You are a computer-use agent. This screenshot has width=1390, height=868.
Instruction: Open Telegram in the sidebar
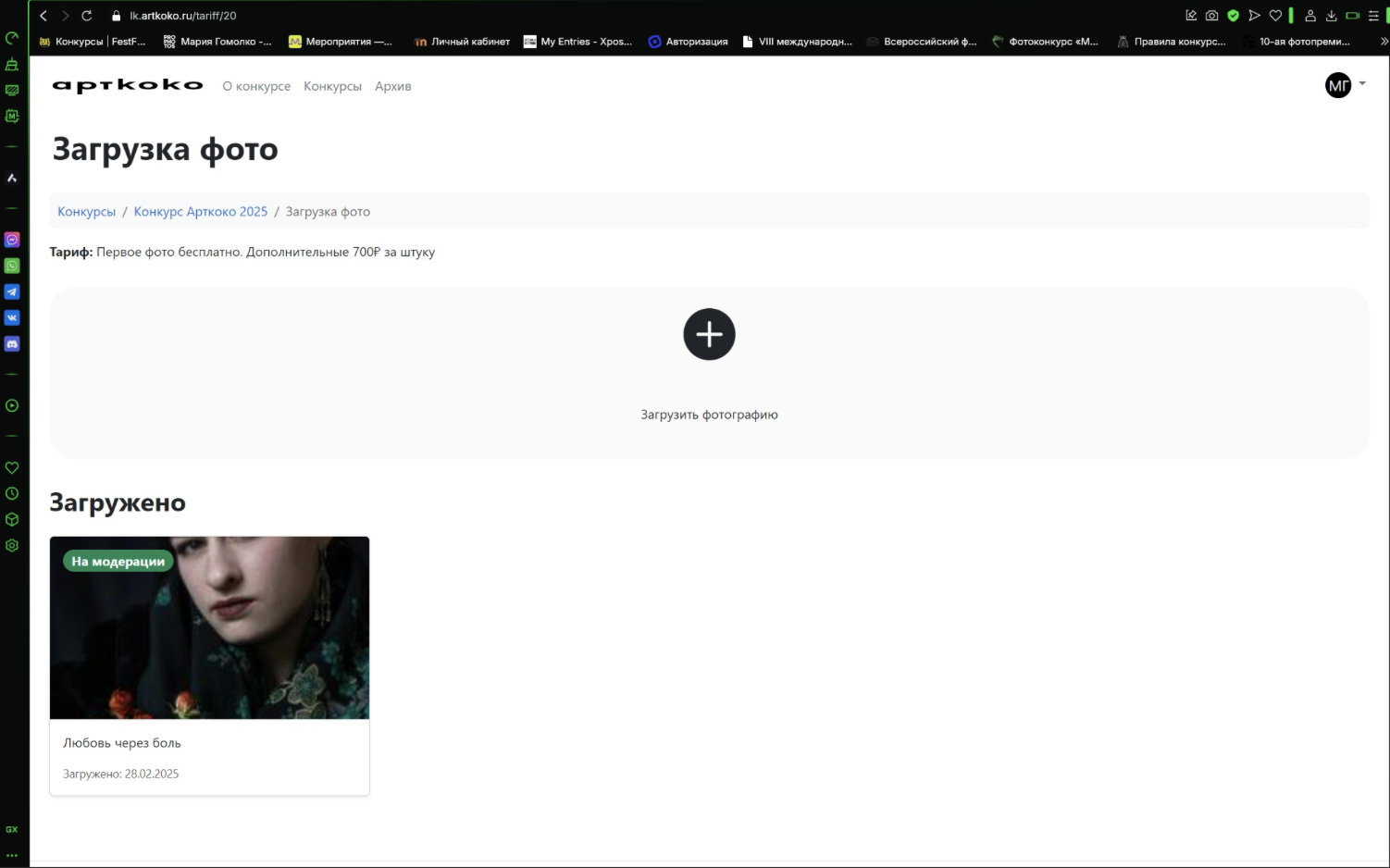pyautogui.click(x=12, y=291)
